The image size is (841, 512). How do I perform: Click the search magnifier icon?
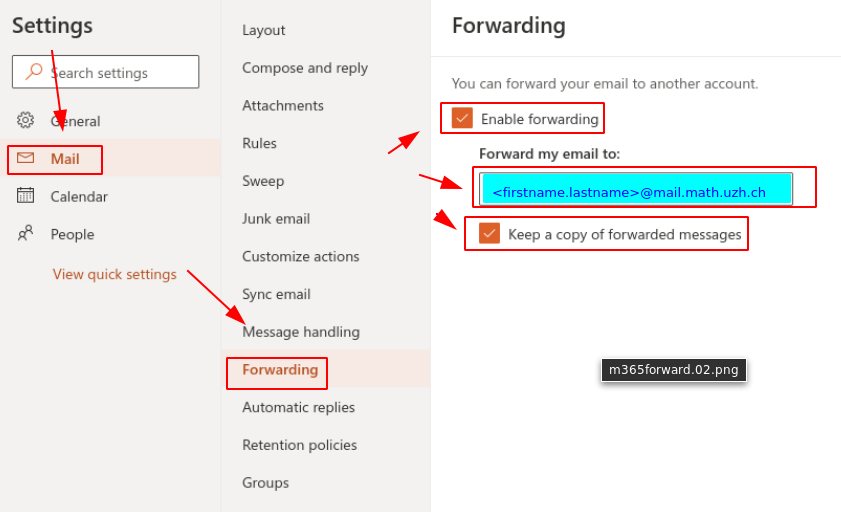[34, 72]
